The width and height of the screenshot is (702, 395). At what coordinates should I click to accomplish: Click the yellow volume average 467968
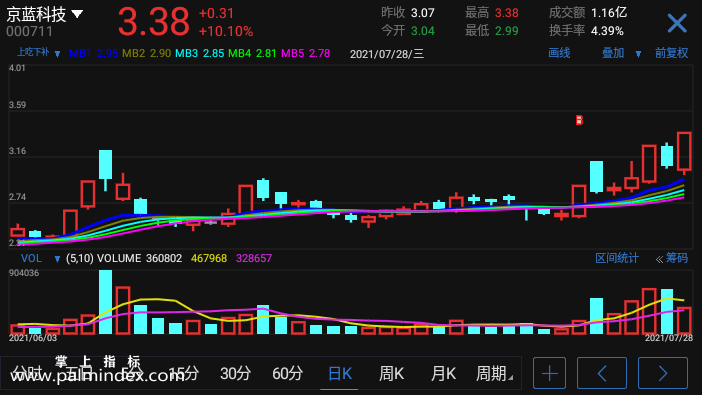pyautogui.click(x=209, y=258)
